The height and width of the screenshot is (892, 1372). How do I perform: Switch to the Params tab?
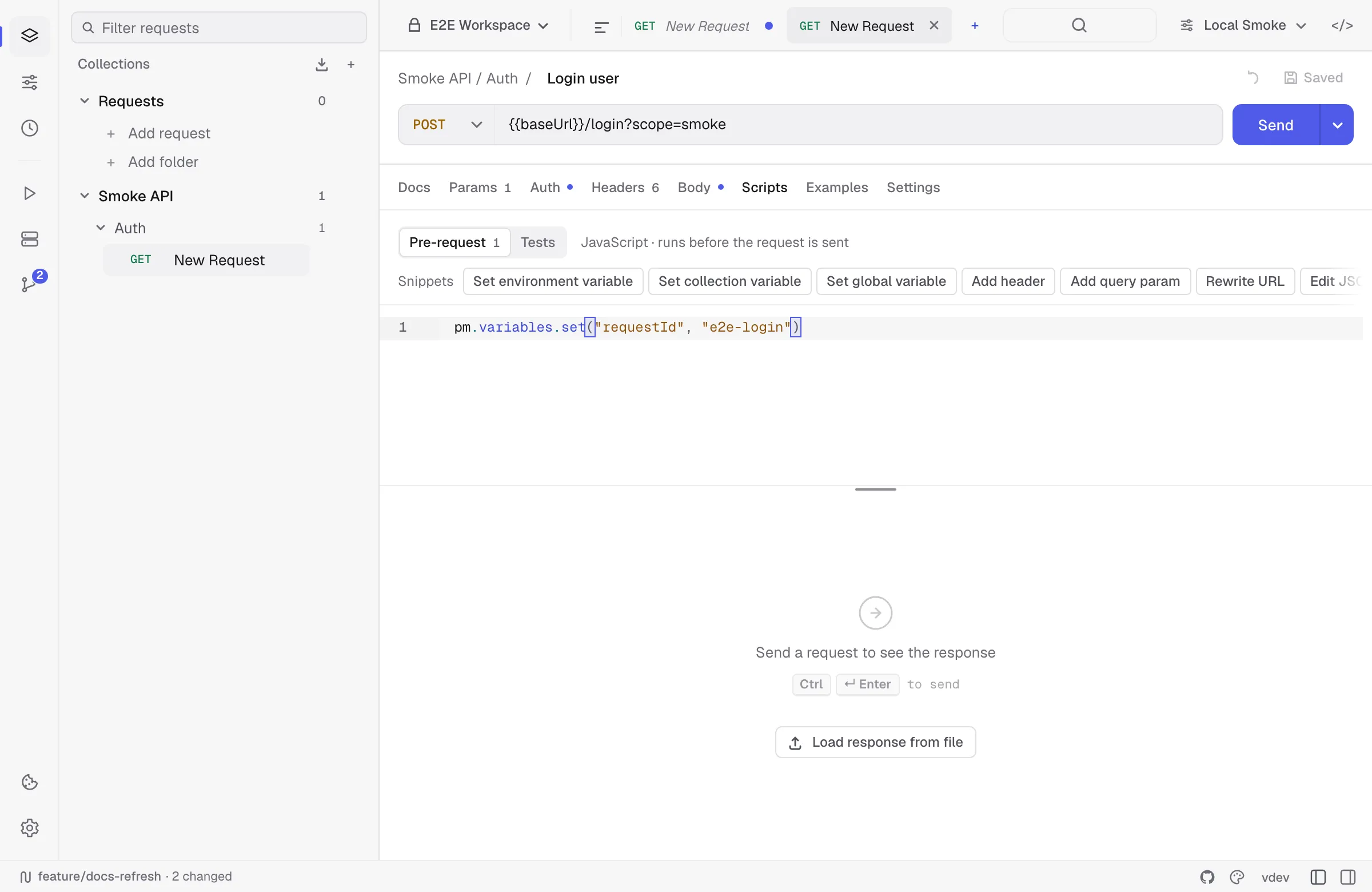(480, 188)
